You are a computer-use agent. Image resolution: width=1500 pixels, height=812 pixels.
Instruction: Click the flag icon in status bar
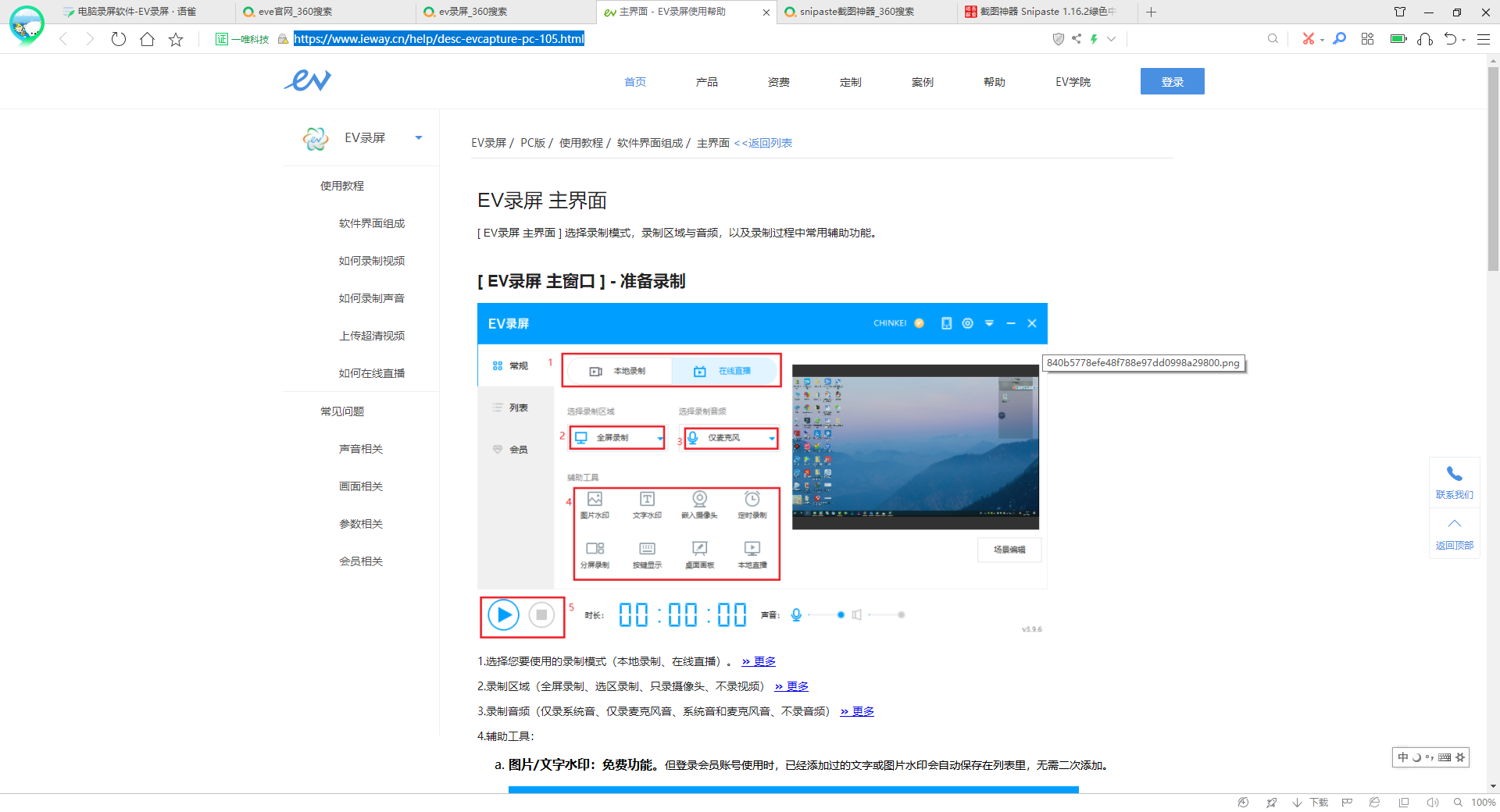click(1347, 803)
